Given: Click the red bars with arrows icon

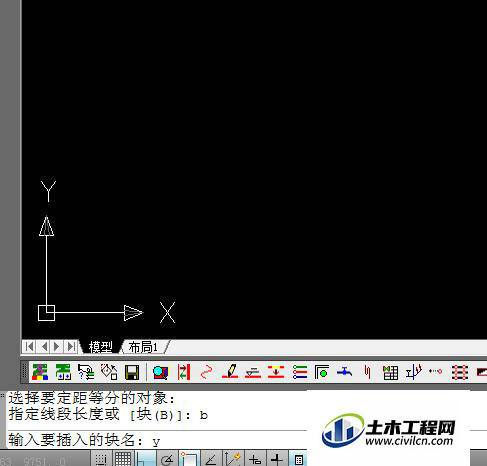Looking at the screenshot, I should pyautogui.click(x=184, y=372).
